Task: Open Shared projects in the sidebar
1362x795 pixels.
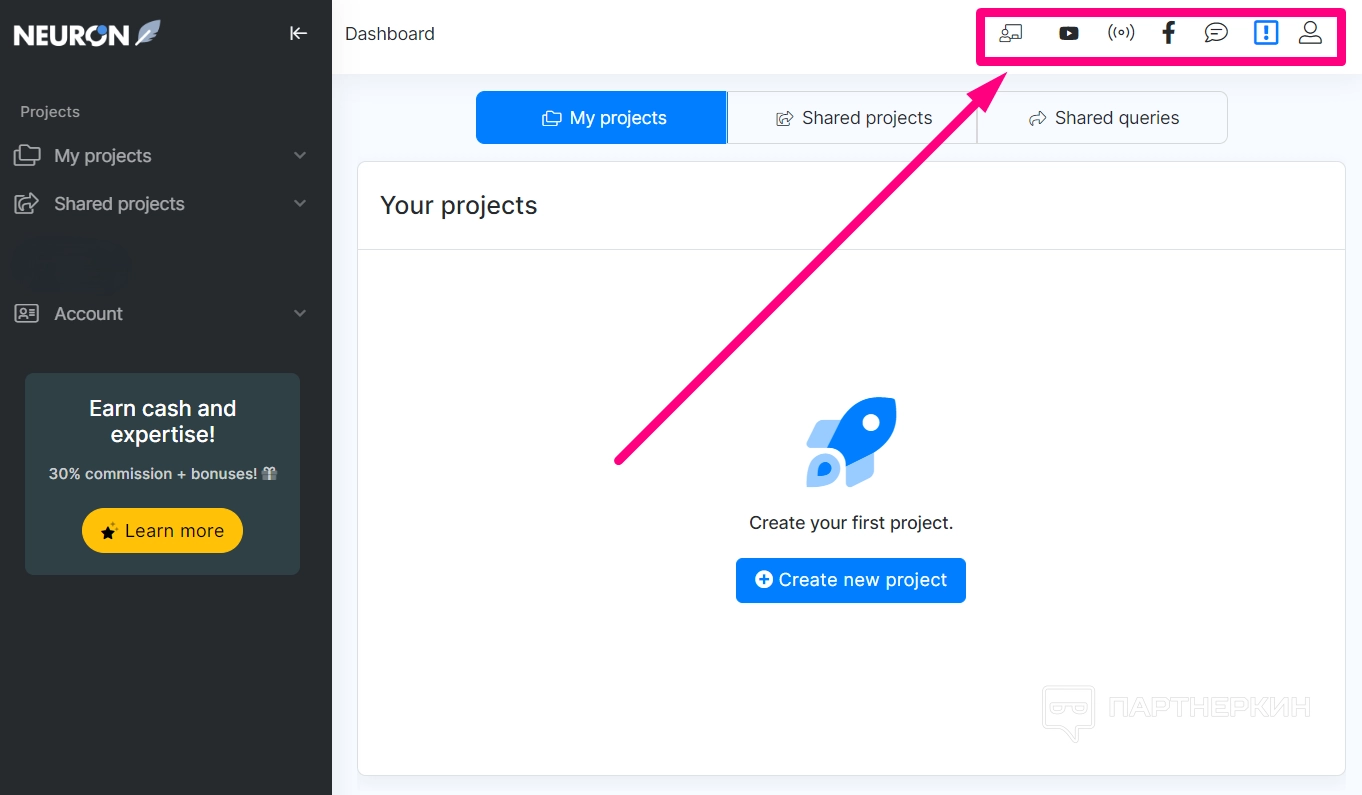Action: [119, 204]
